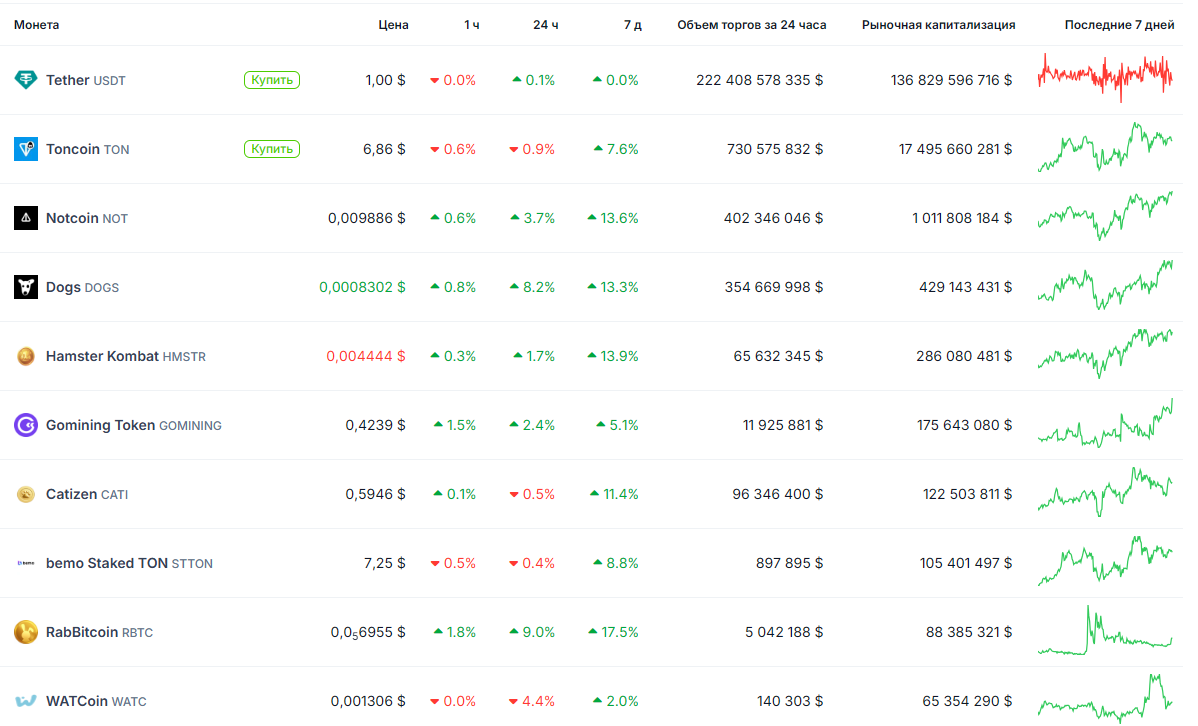Open the Tether USDT coin page
1198x726 pixels.
86,80
